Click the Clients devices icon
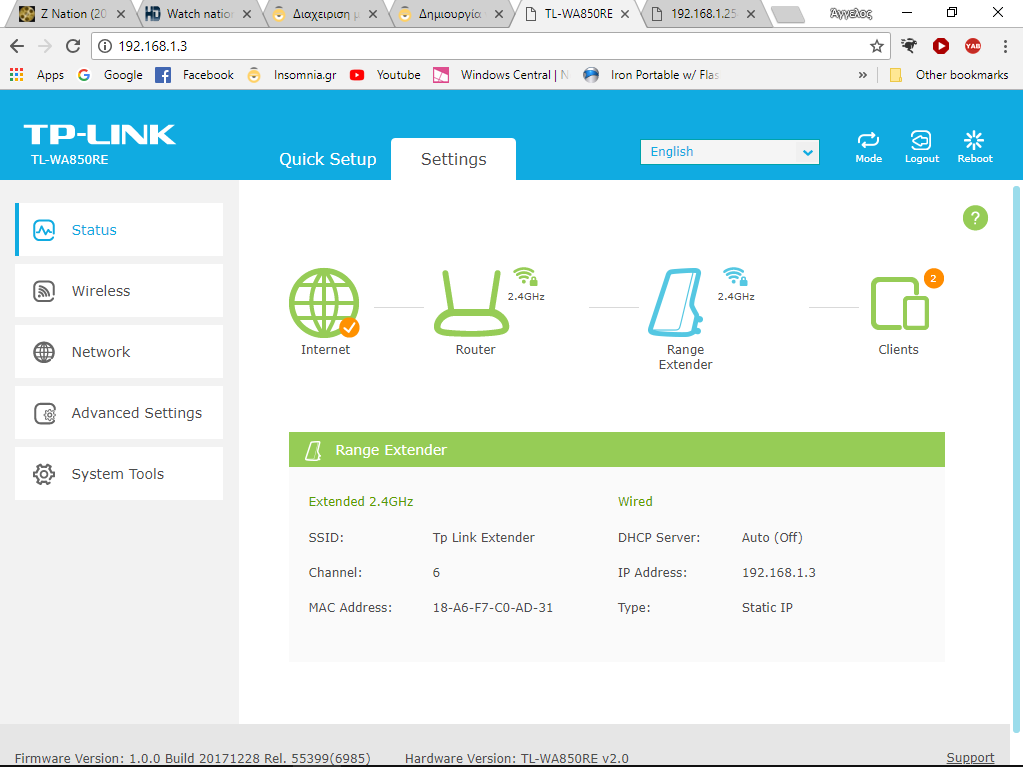1023x767 pixels. click(x=900, y=304)
